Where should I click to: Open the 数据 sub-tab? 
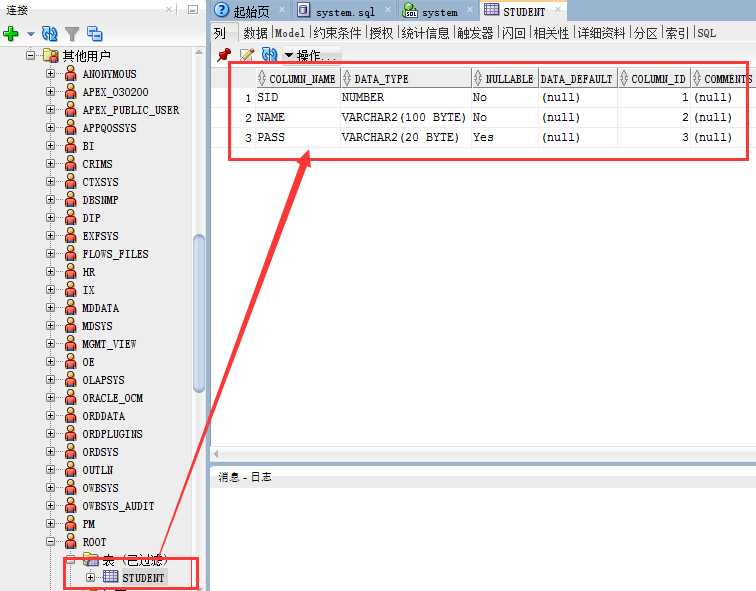[256, 33]
